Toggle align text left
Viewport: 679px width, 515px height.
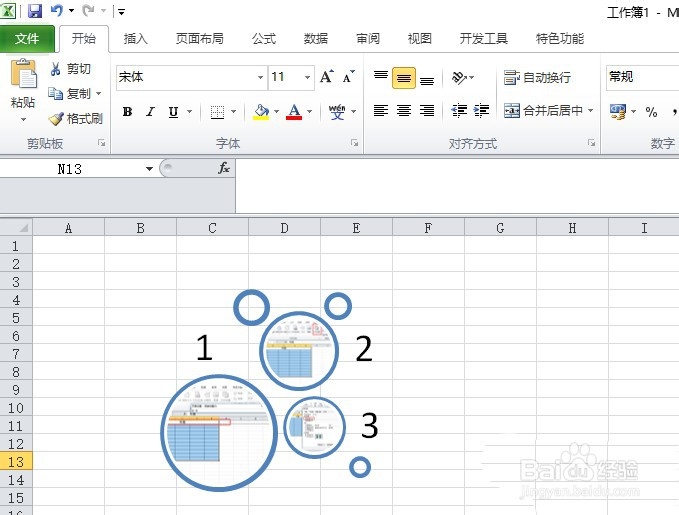pos(381,111)
